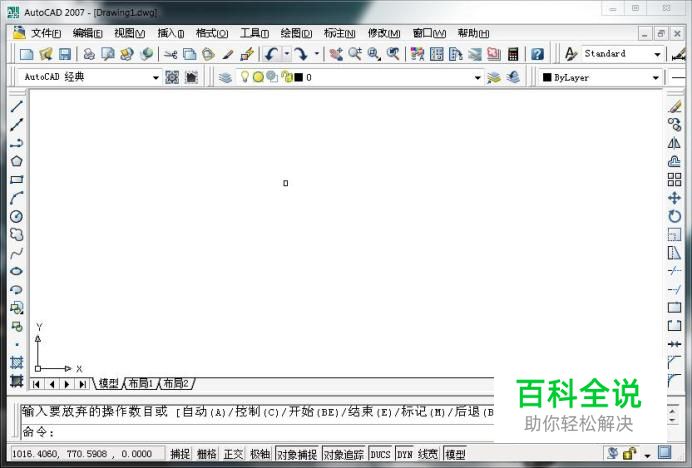Toggle 栅格 grid display
Image resolution: width=692 pixels, height=468 pixels.
click(x=207, y=454)
